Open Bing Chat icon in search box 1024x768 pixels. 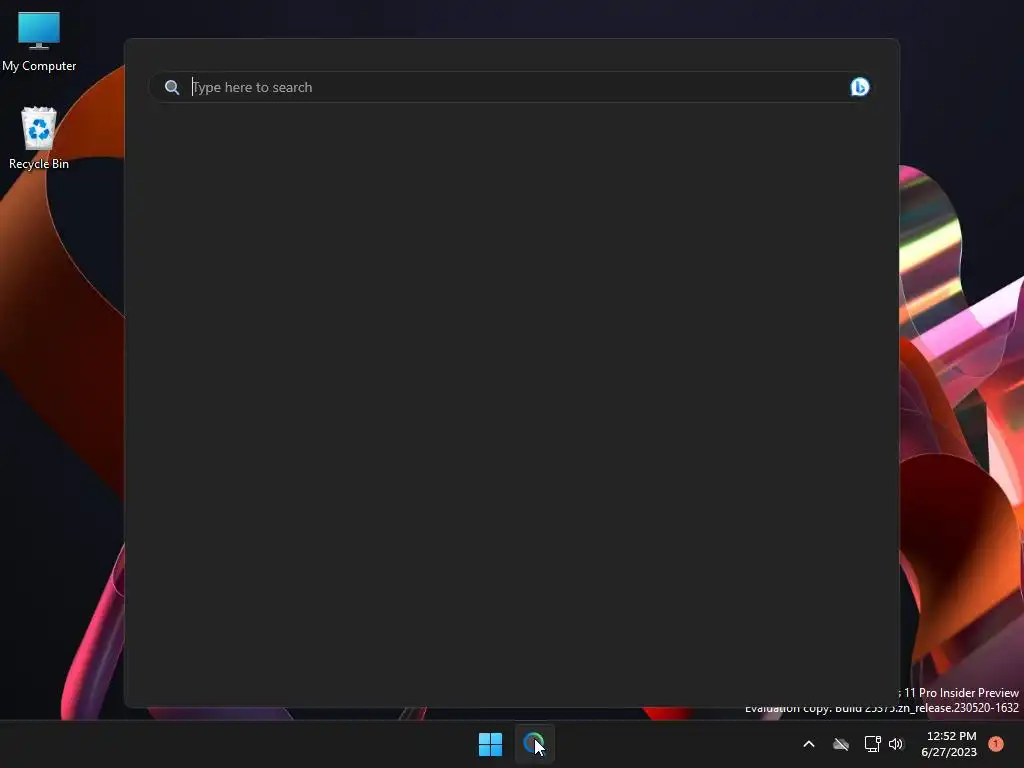point(859,87)
